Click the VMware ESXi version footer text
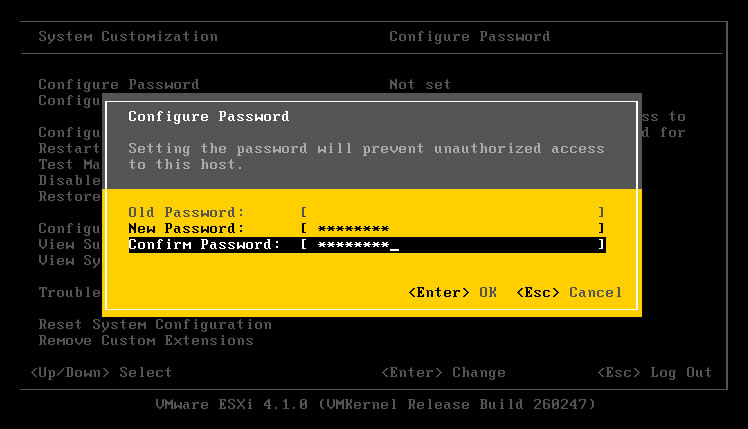 click(x=375, y=404)
